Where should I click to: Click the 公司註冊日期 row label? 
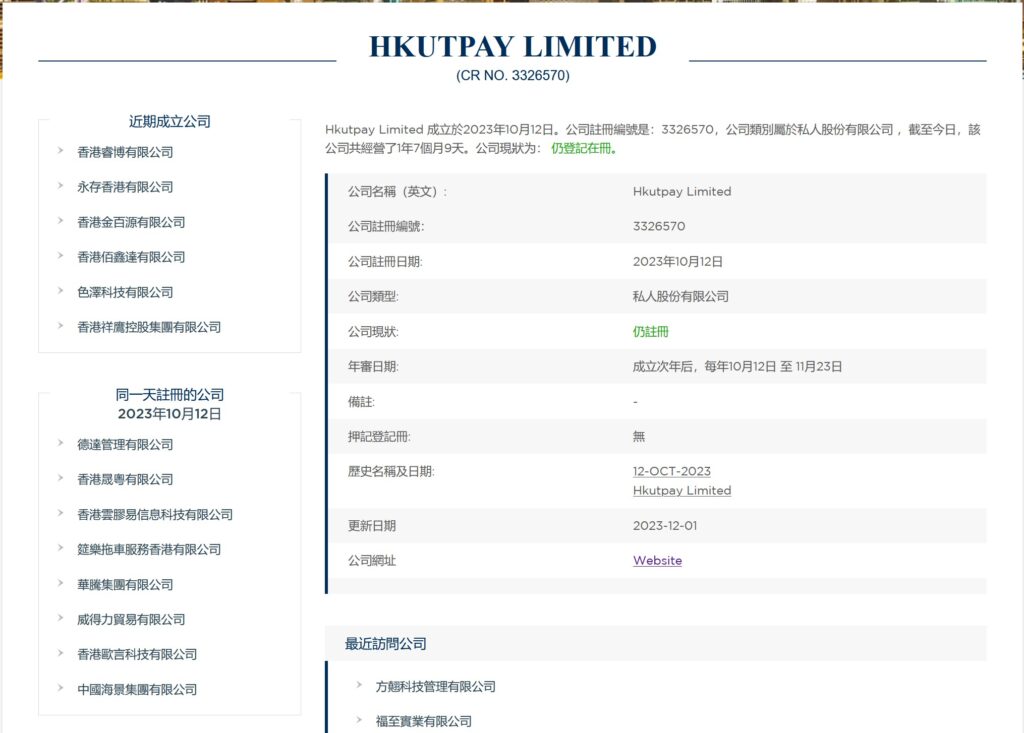tap(385, 261)
